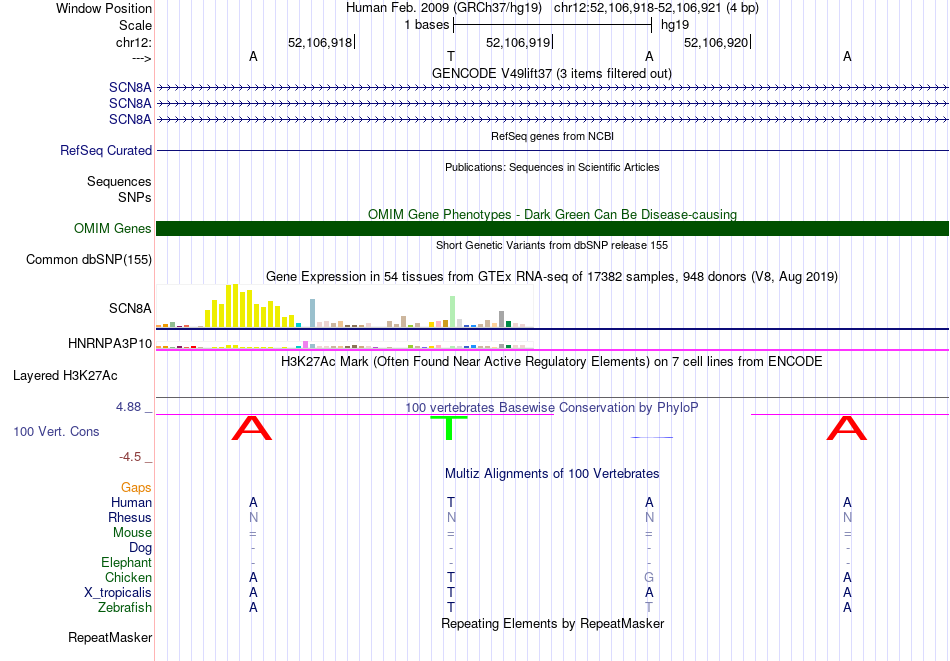Click the H3K27Ac Mark track title
The width and height of the screenshot is (950, 661).
[x=552, y=362]
